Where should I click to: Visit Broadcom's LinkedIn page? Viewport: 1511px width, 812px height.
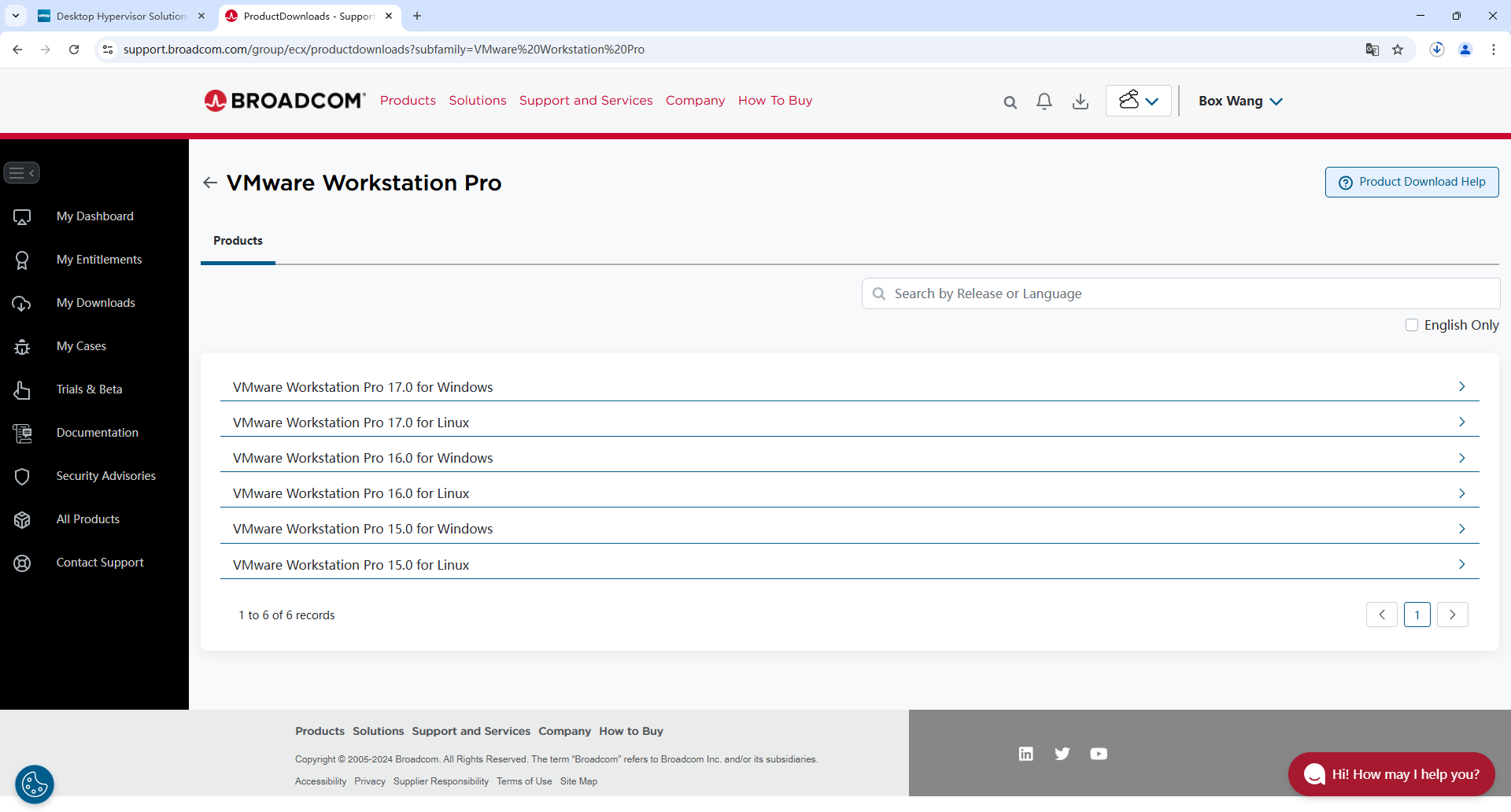(x=1026, y=754)
